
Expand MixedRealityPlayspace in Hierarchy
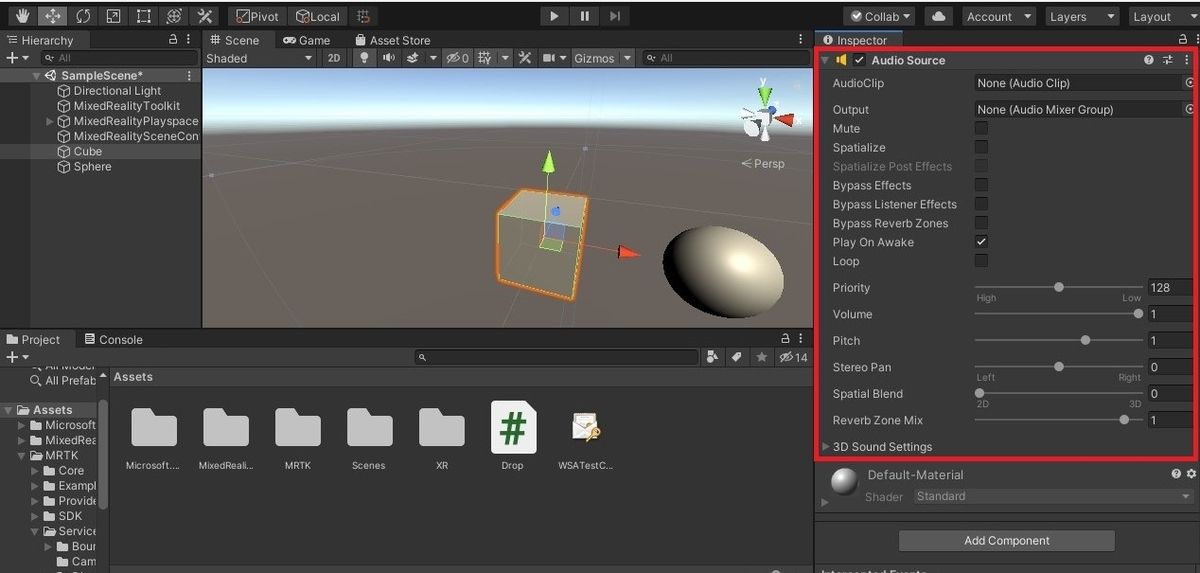(x=50, y=121)
